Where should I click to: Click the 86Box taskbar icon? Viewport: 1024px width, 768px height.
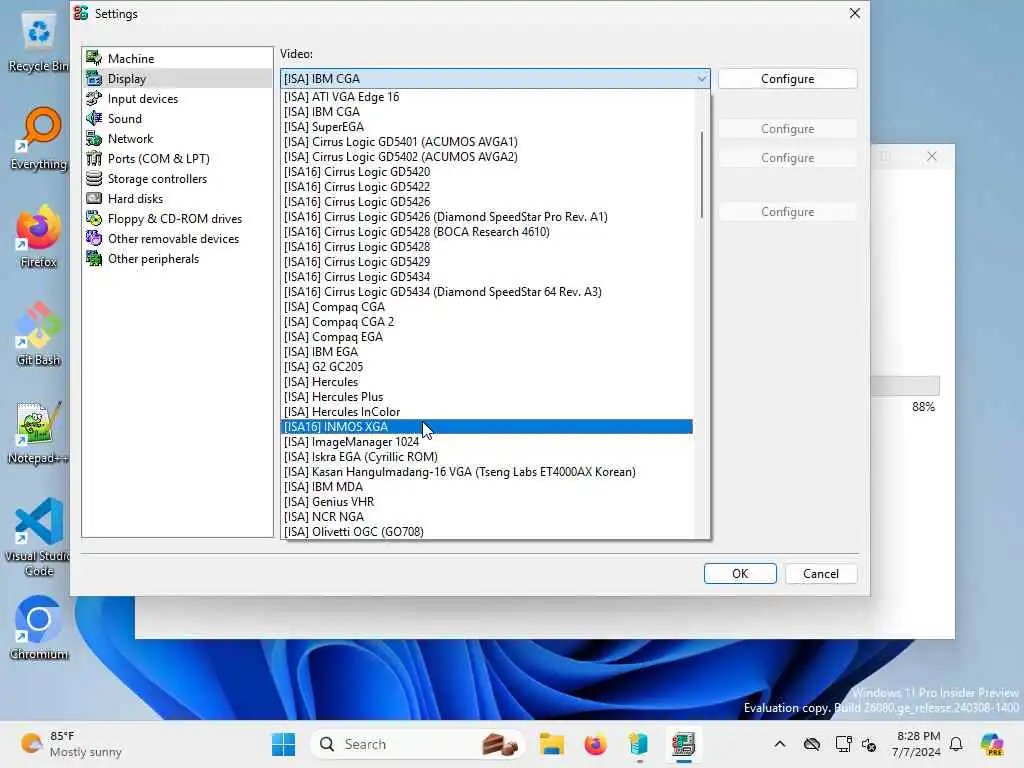[683, 744]
